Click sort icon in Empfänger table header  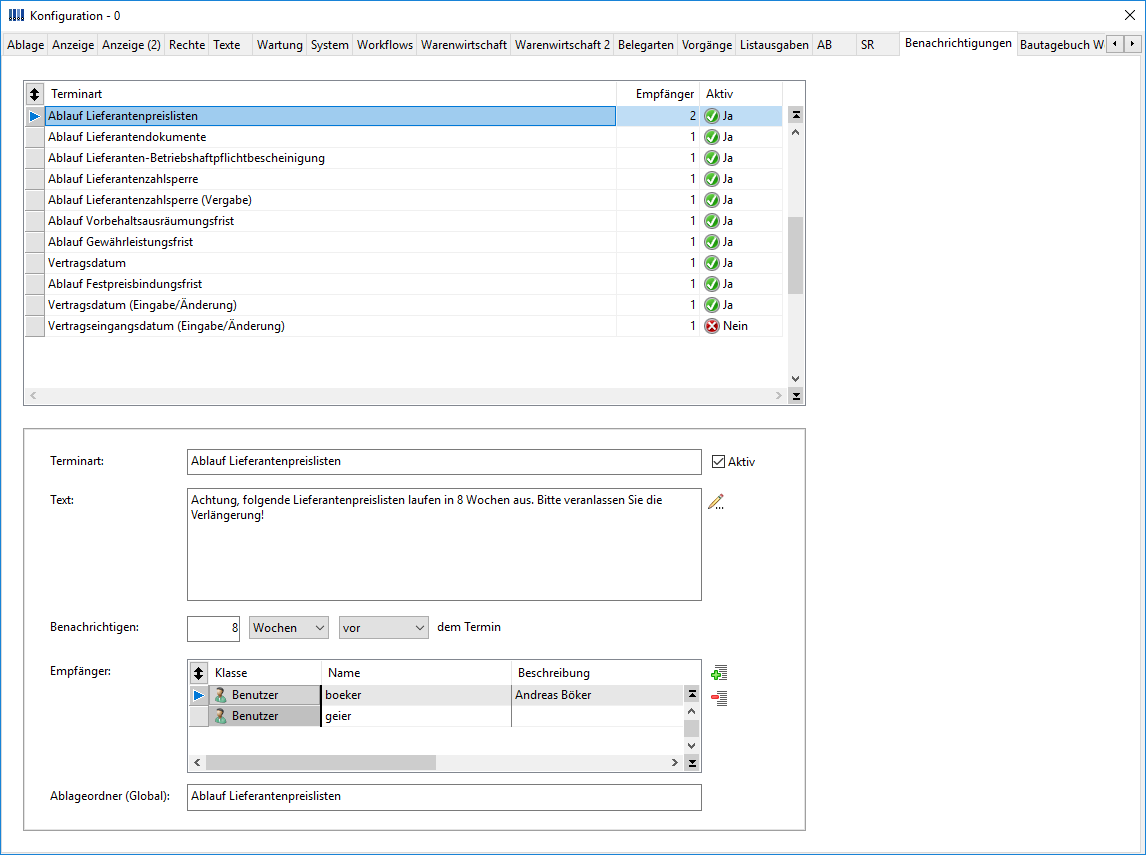(198, 672)
